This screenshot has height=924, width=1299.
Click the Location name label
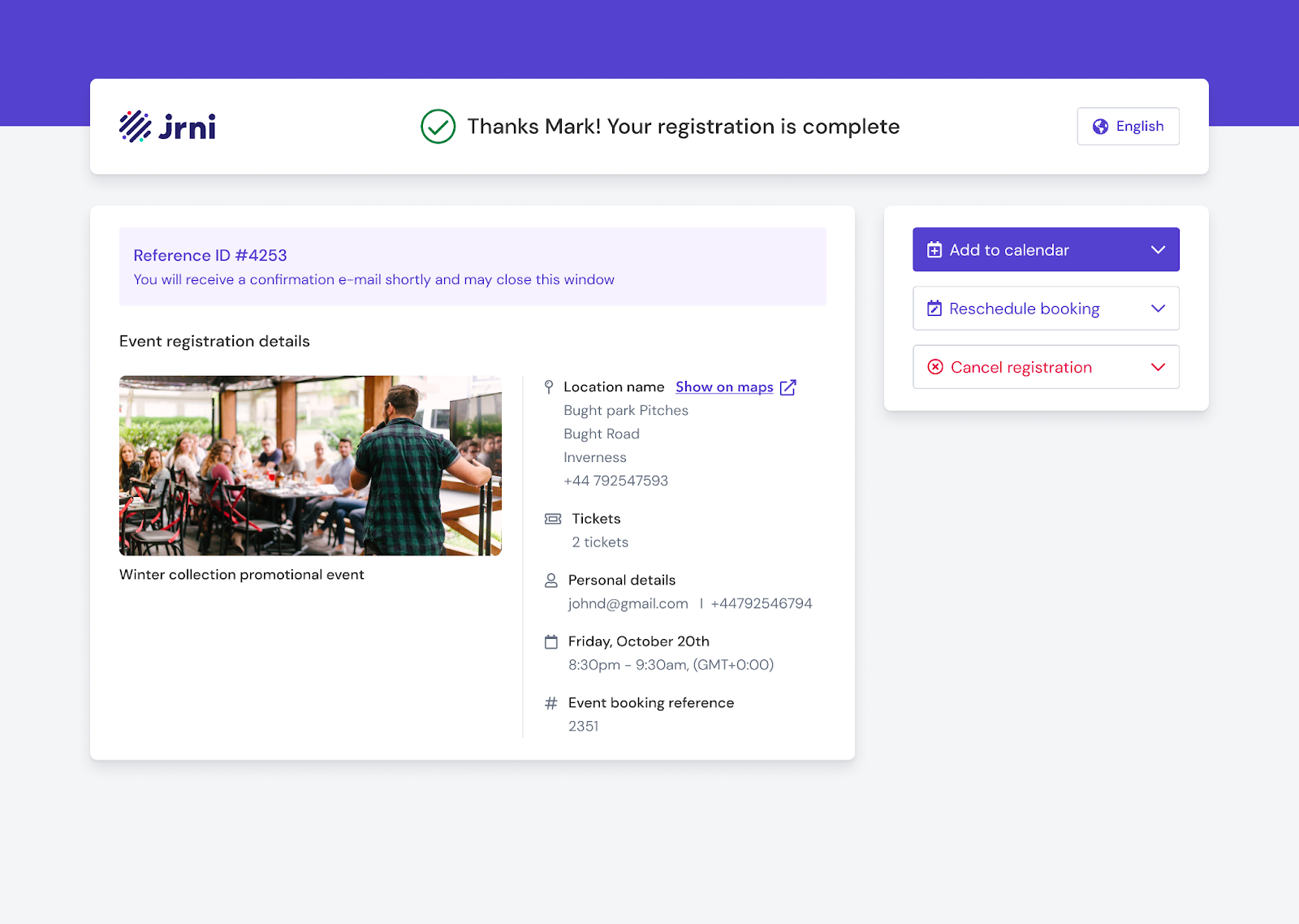click(x=614, y=387)
